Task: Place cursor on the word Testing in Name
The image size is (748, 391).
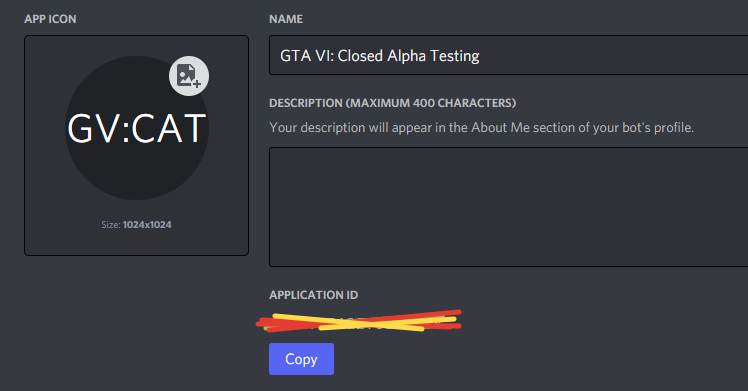Action: click(455, 56)
